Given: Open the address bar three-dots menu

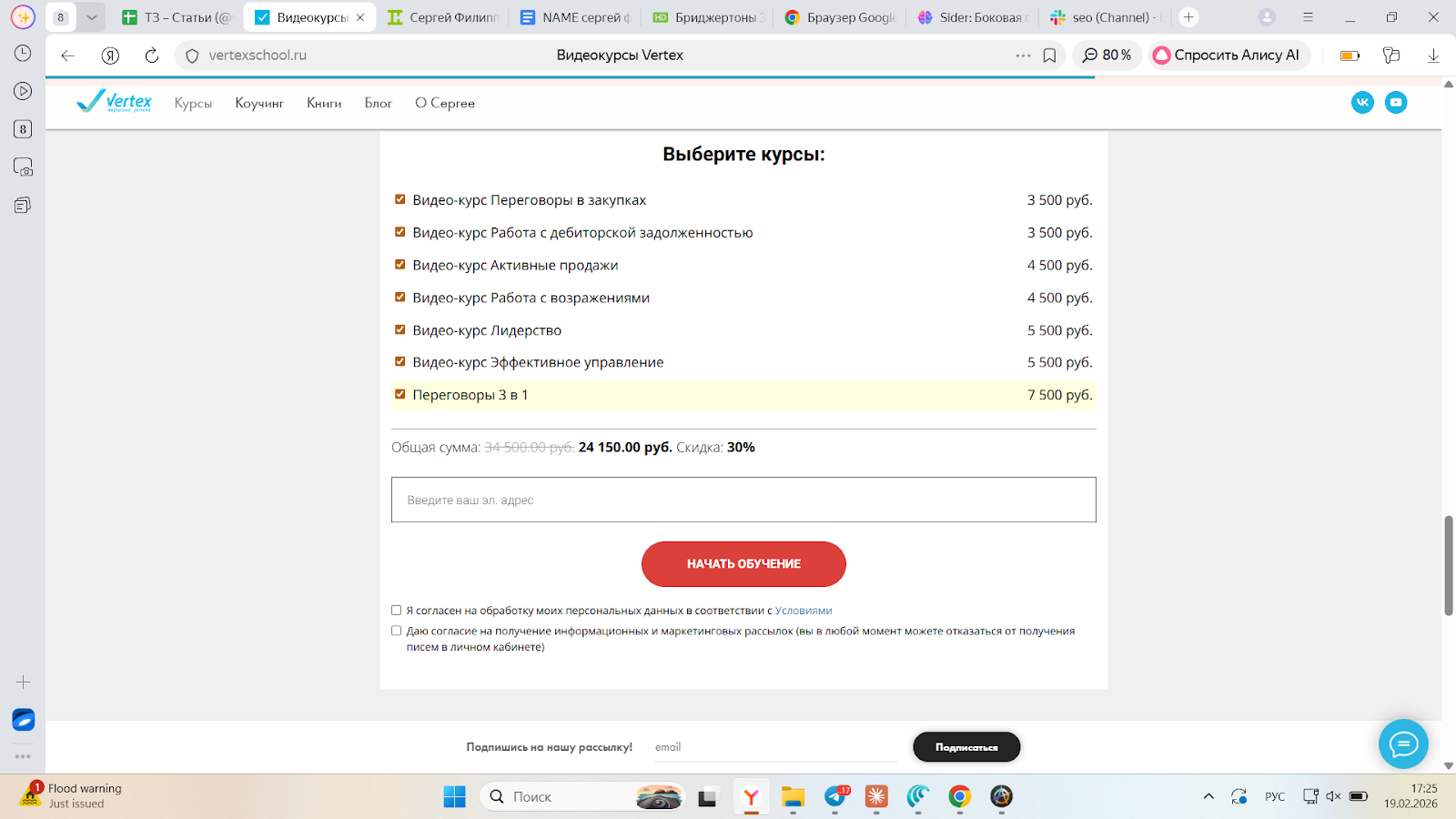Looking at the screenshot, I should (1023, 56).
